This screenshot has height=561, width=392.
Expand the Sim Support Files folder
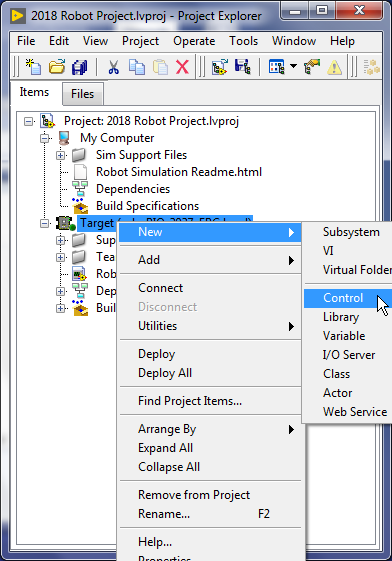click(60, 155)
